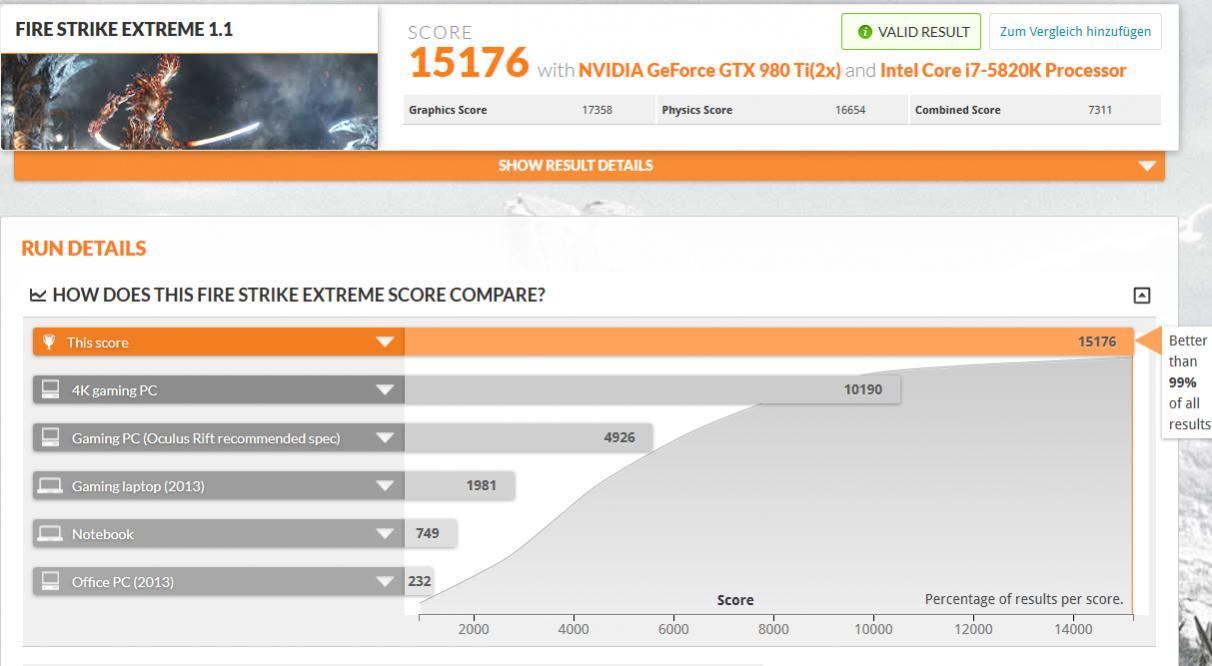Expand the Gaming laptop (2013) dropdown arrow
Viewport: 1212px width, 666px height.
click(385, 486)
